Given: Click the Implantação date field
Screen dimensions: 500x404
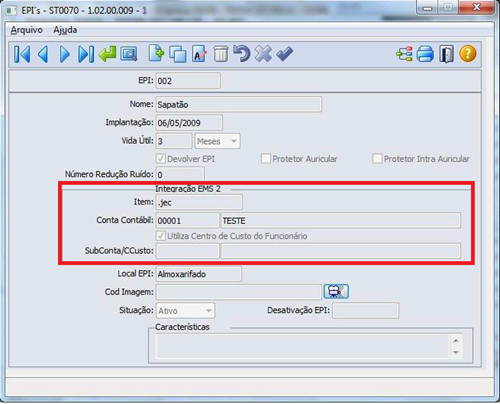Looking at the screenshot, I should tap(189, 123).
